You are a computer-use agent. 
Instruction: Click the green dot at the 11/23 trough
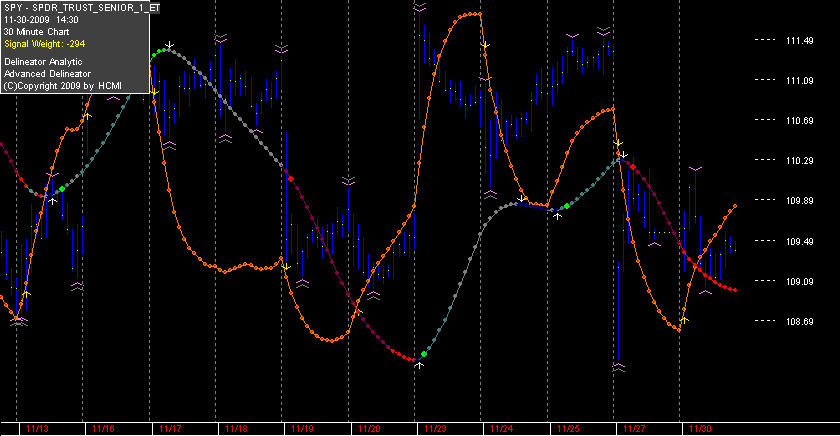click(424, 354)
